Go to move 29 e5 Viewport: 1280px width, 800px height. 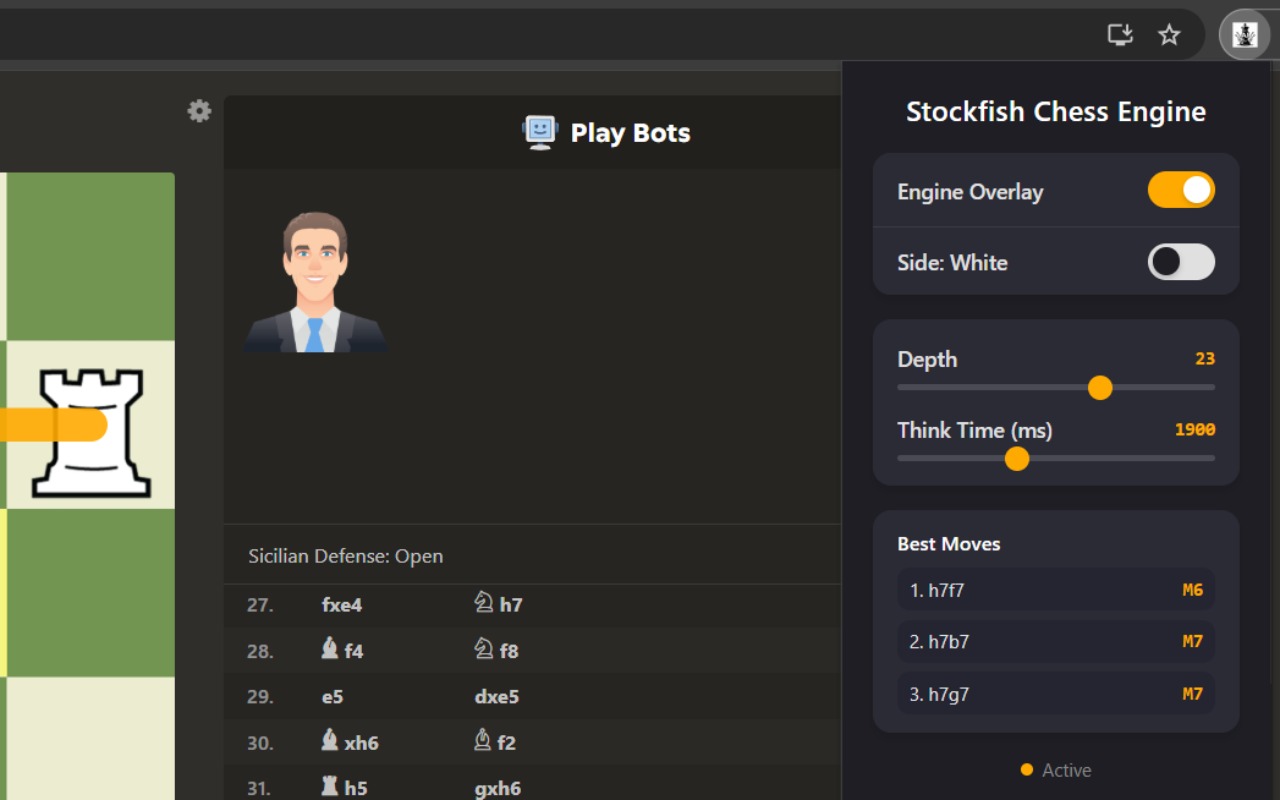tap(332, 697)
